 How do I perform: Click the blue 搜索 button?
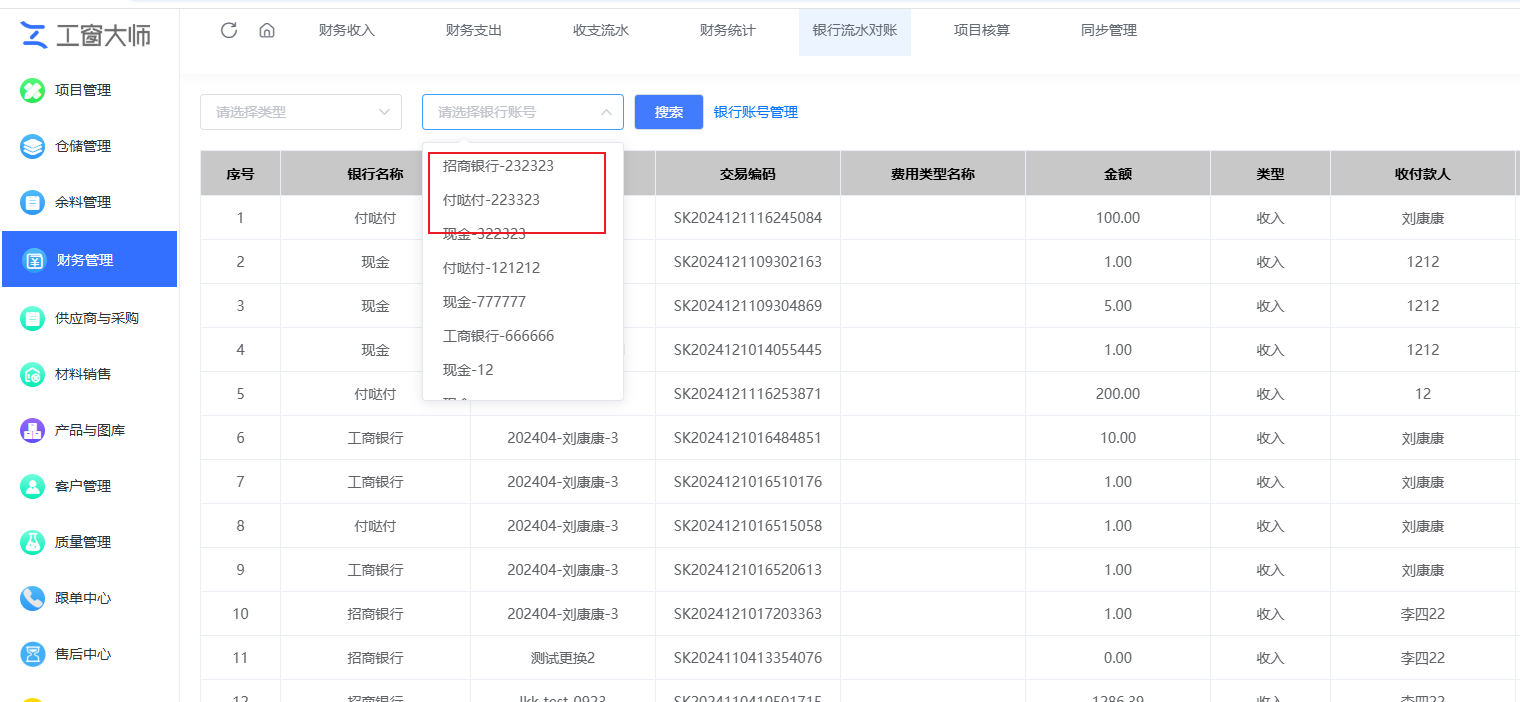(669, 112)
